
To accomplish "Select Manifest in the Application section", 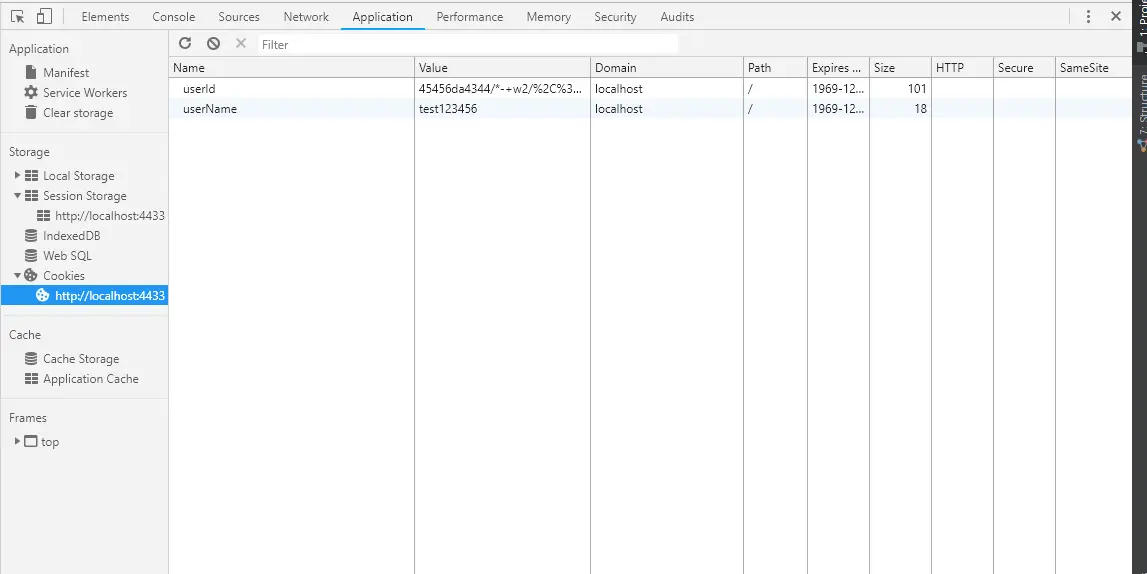I will tap(66, 72).
